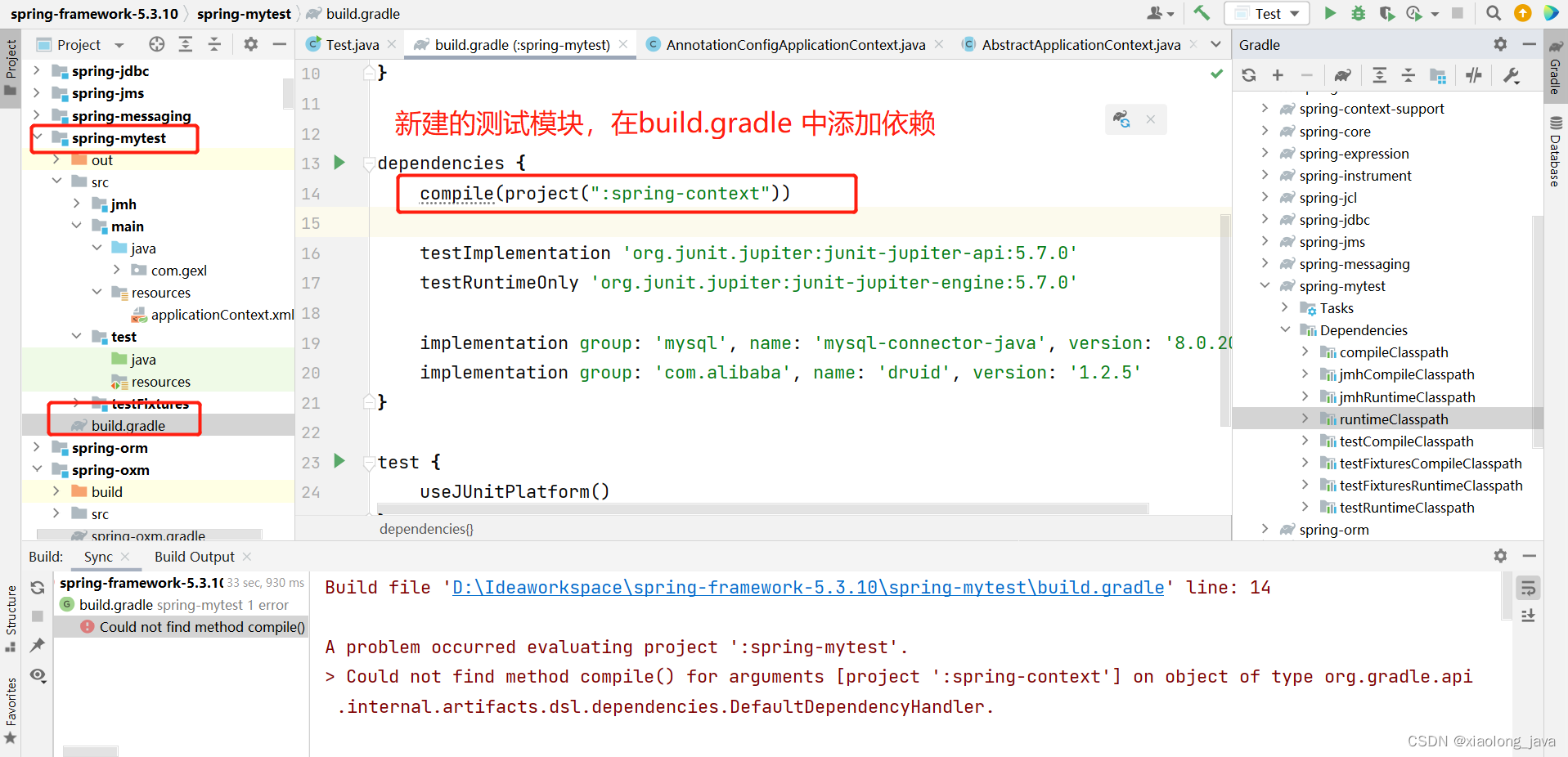1568x757 pixels.
Task: Select testRuntimeClasspath in Gradle panel
Action: coord(1407,507)
